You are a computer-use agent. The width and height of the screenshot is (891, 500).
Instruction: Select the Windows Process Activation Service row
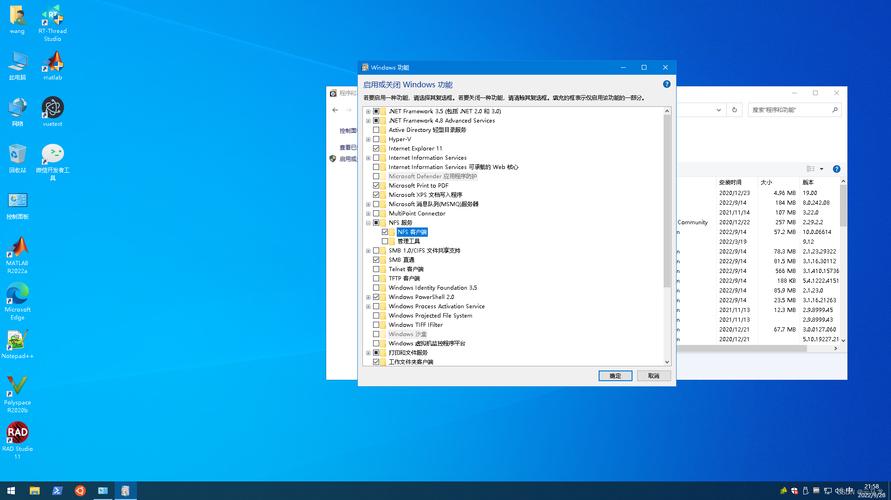[436, 306]
